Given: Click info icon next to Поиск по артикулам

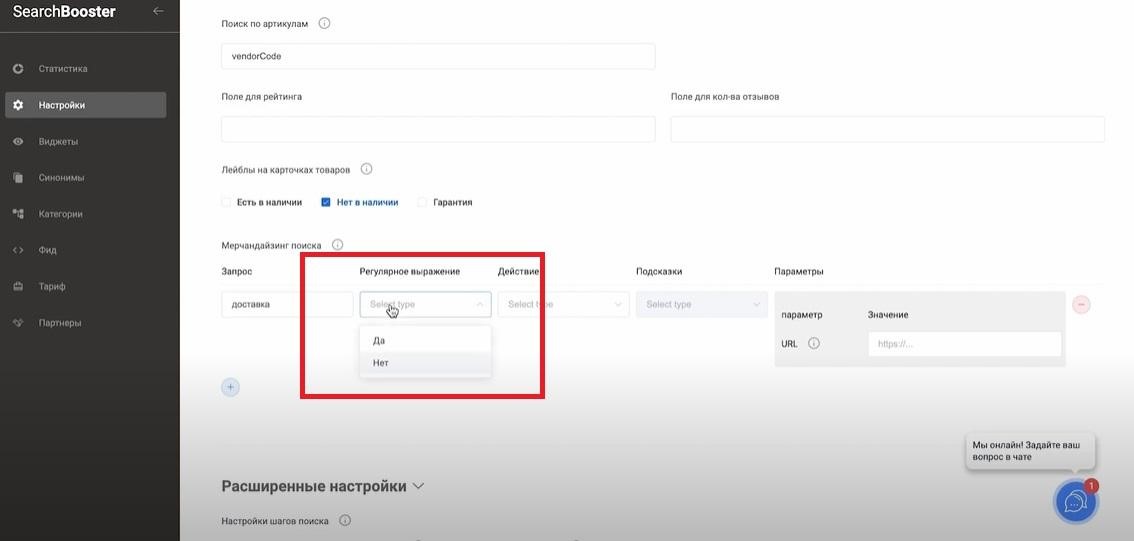Looking at the screenshot, I should (324, 23).
